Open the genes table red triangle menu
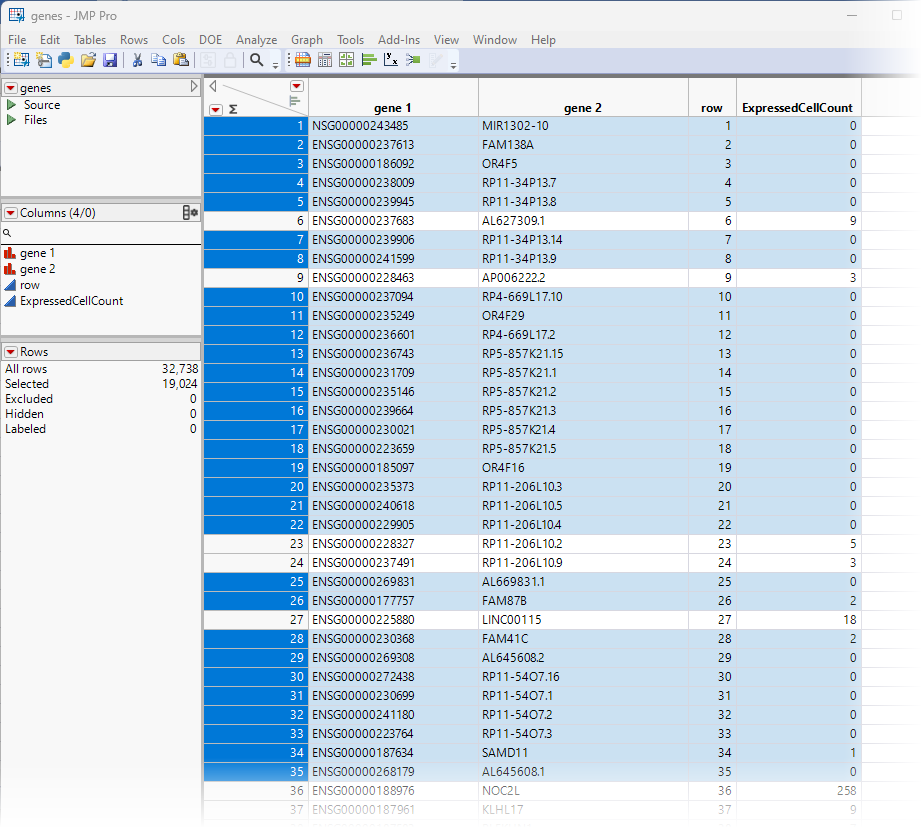 click(12, 87)
